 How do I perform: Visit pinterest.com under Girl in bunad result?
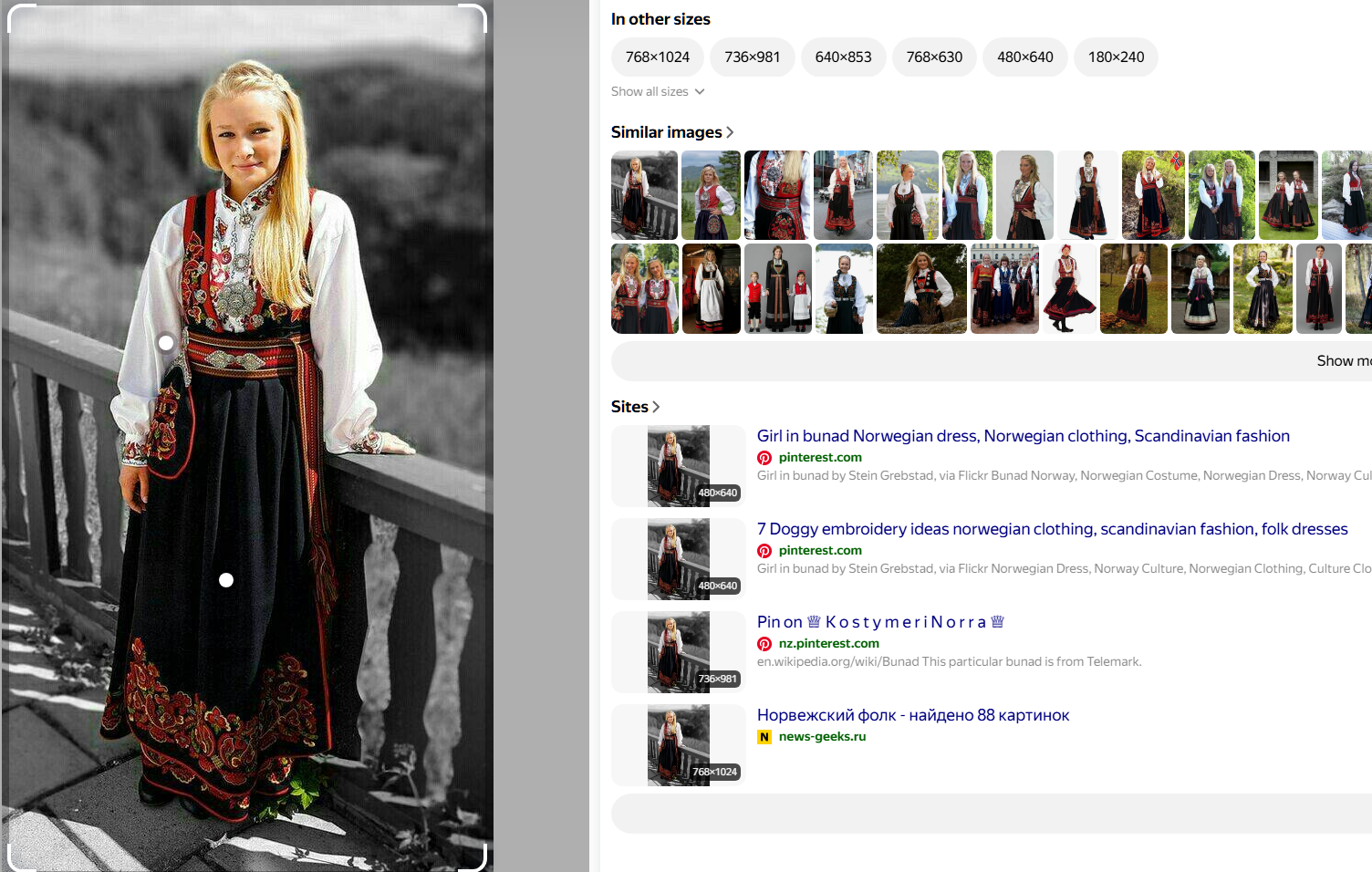(820, 458)
